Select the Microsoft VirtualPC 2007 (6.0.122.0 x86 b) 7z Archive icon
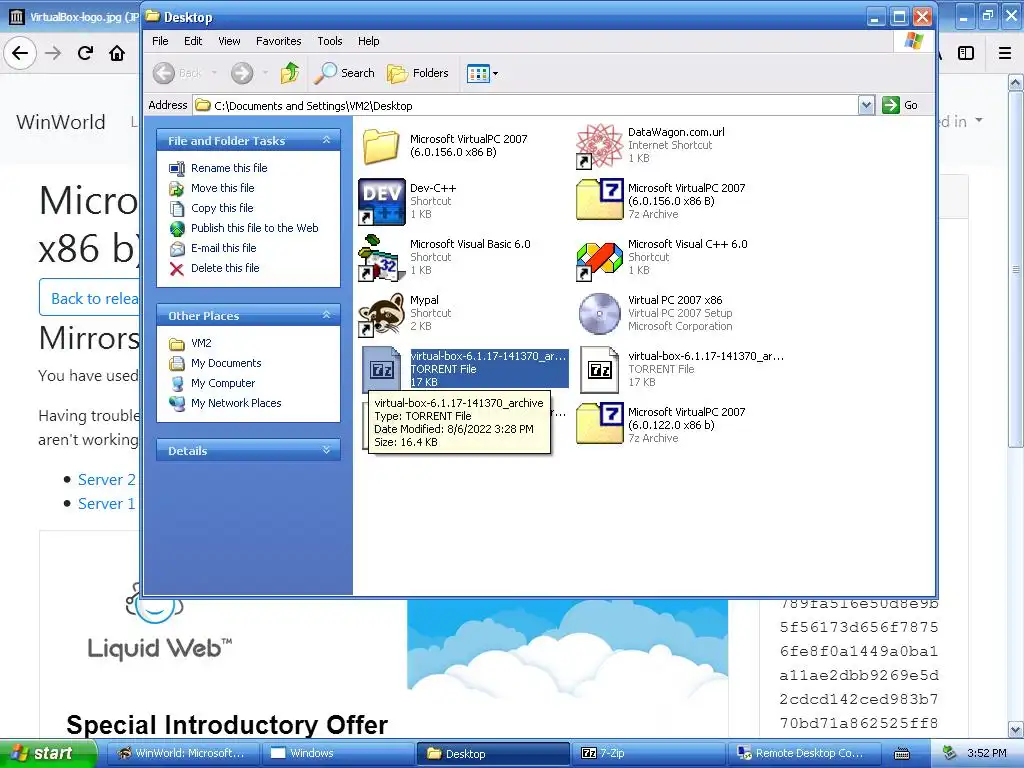This screenshot has height=768, width=1024. [x=600, y=425]
